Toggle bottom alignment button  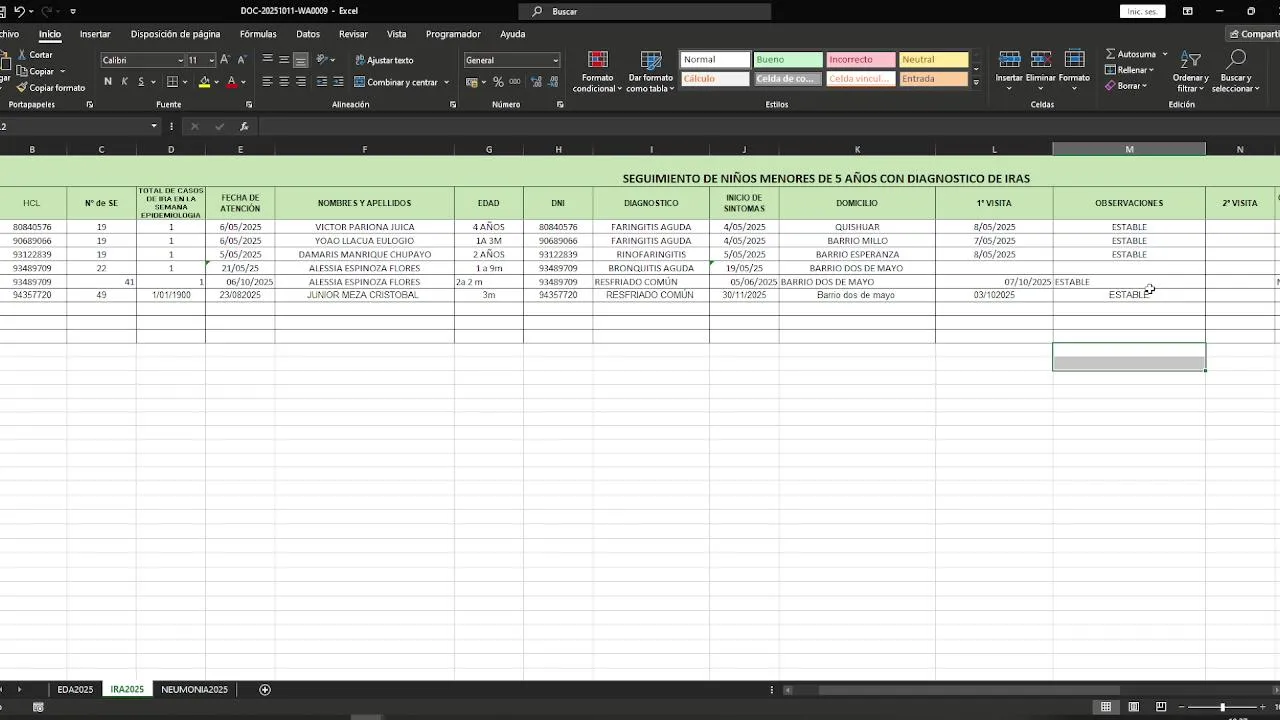(301, 60)
